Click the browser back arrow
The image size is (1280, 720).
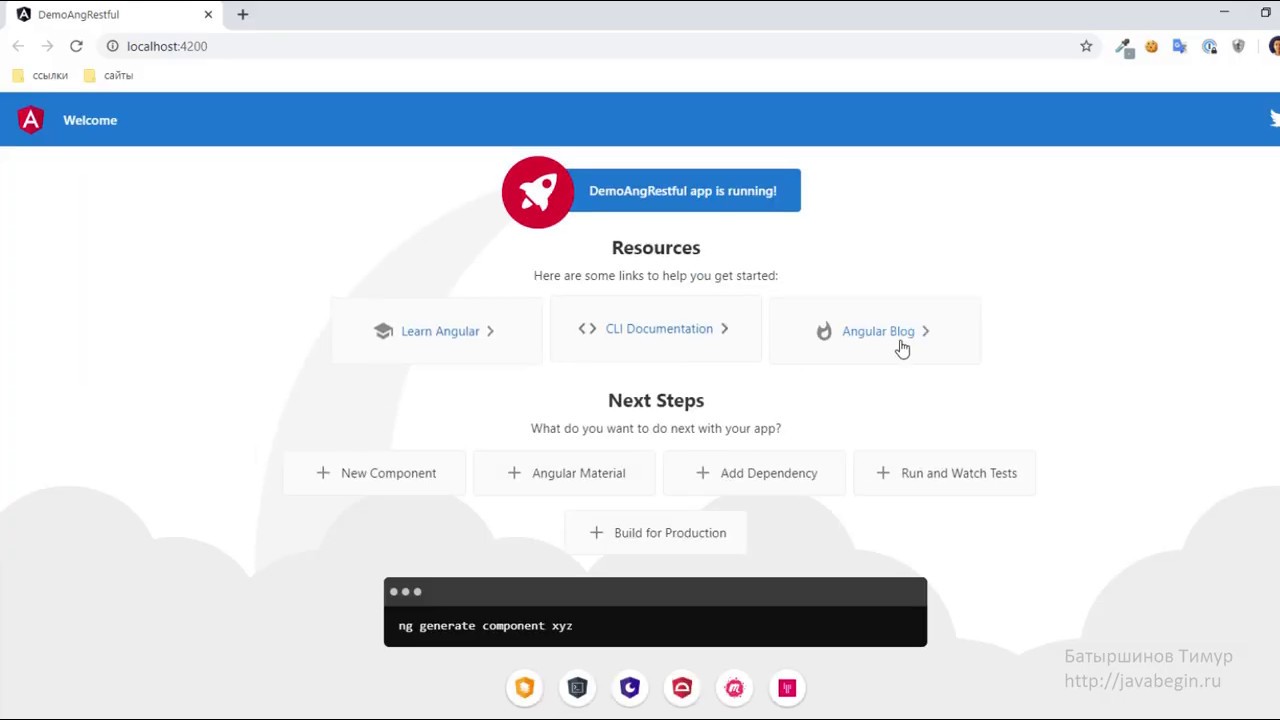click(x=18, y=46)
